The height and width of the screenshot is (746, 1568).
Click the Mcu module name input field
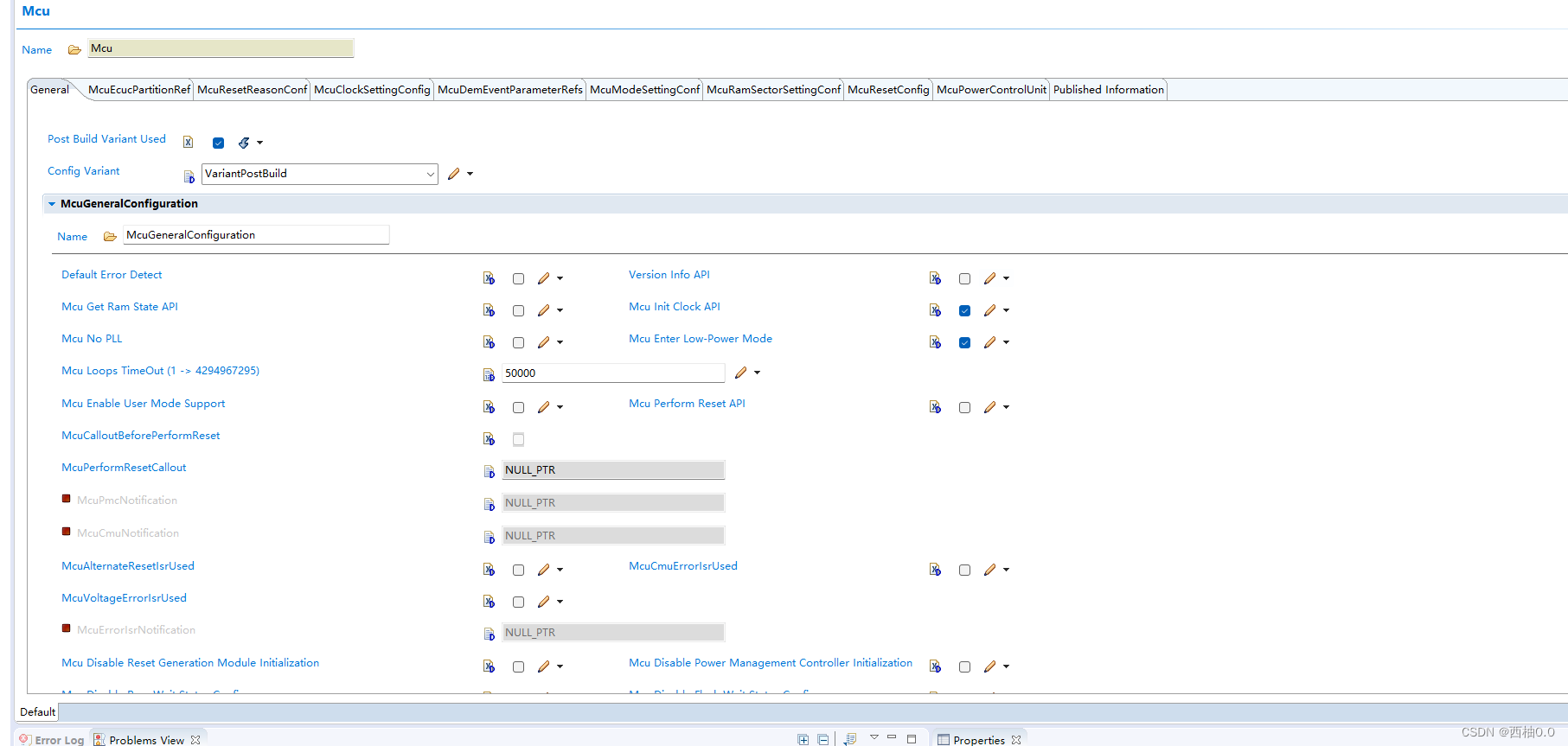click(221, 48)
